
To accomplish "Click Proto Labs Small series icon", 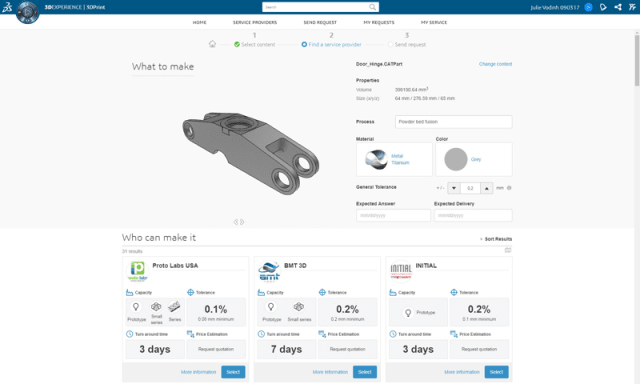I will (156, 306).
